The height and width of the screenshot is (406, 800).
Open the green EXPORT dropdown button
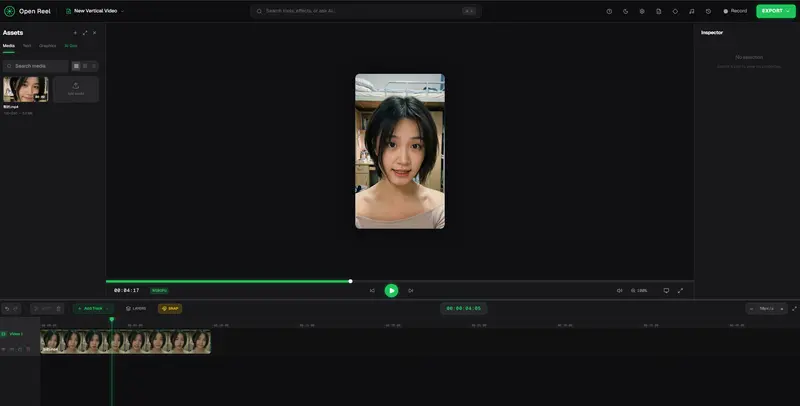[x=776, y=11]
